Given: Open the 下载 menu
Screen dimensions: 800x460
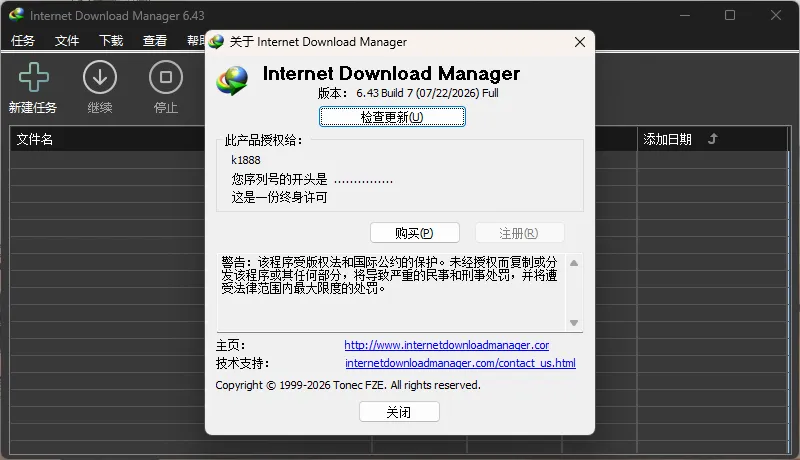Looking at the screenshot, I should pos(111,40).
